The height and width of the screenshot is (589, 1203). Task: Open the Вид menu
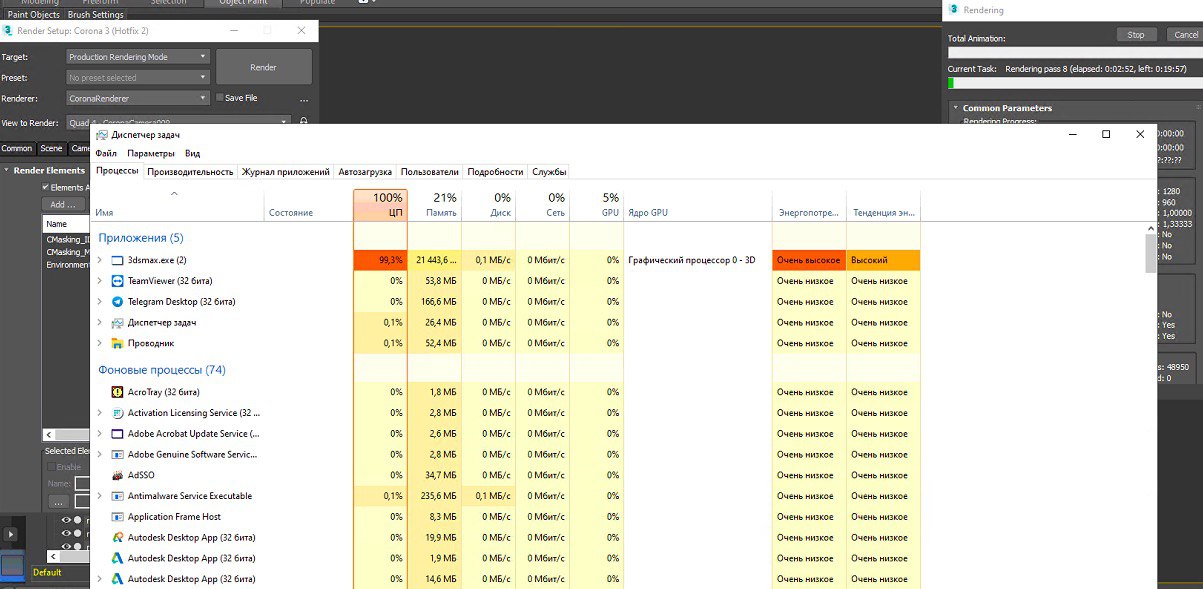pos(193,153)
